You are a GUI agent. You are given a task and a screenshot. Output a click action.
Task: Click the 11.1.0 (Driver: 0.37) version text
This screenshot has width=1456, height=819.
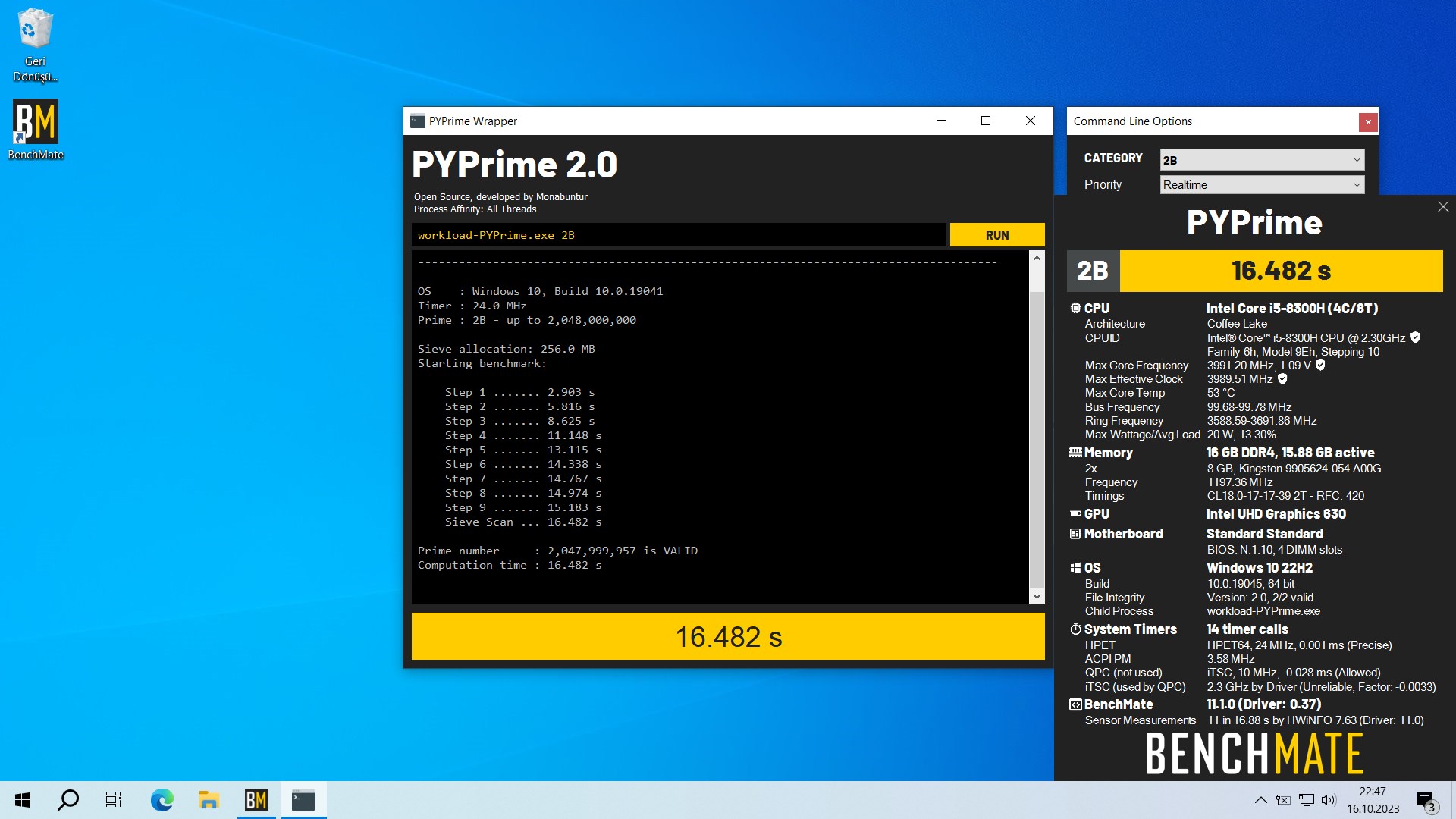1263,704
